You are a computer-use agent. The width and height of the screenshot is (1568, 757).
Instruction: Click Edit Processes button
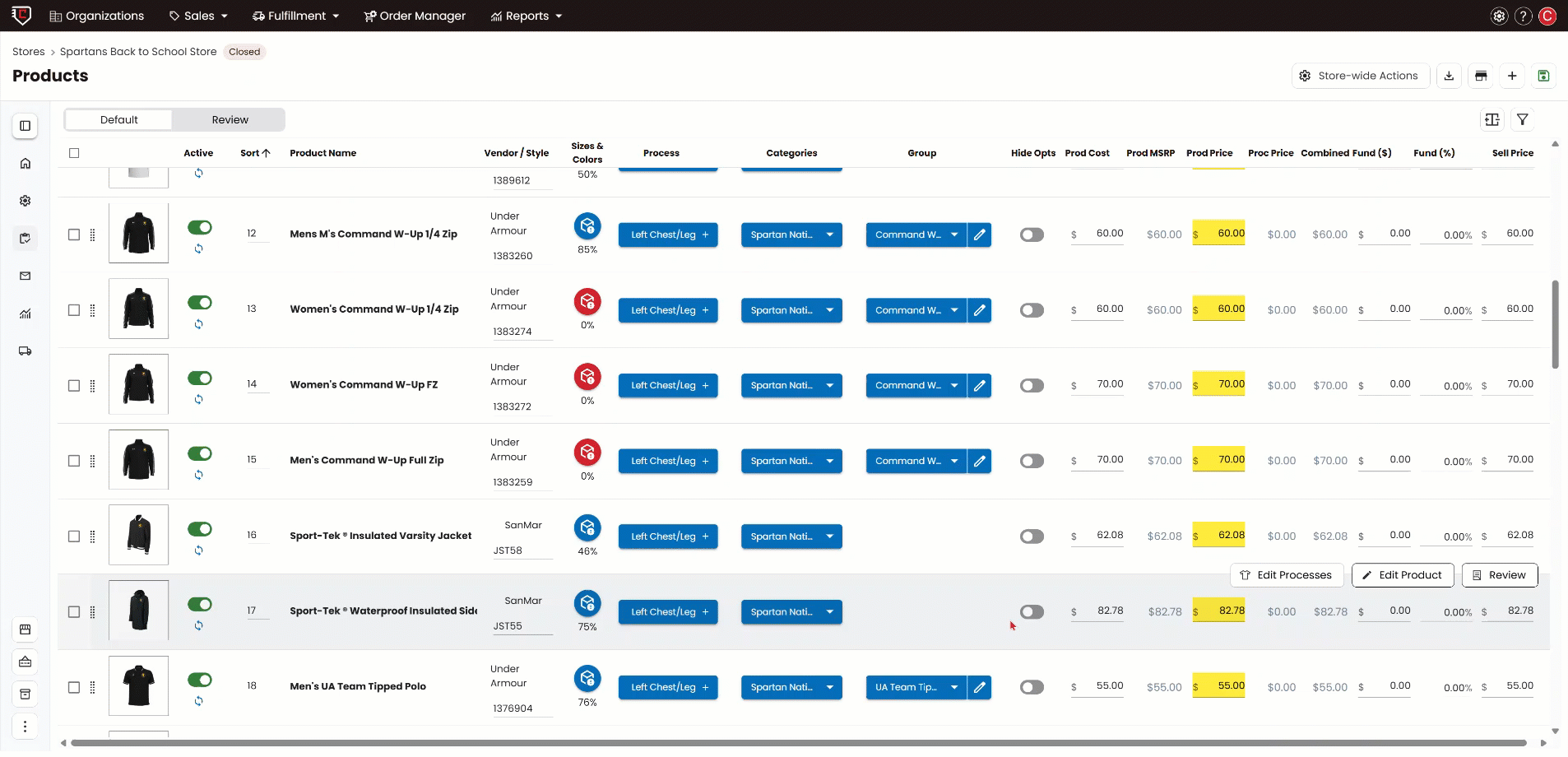tap(1287, 575)
